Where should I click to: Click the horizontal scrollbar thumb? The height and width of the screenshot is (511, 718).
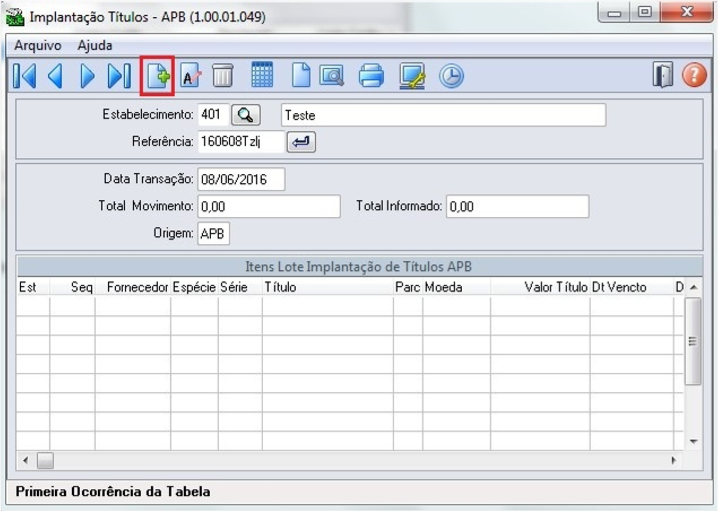click(45, 461)
